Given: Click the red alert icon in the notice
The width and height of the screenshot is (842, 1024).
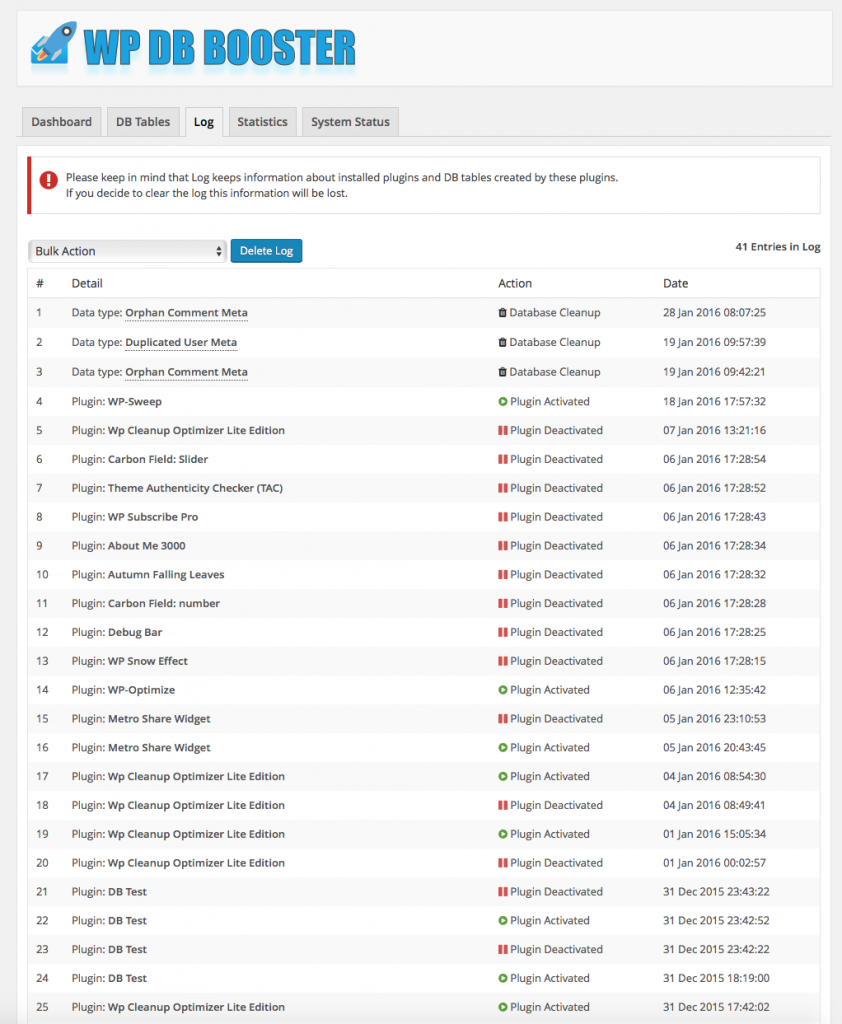Looking at the screenshot, I should (x=48, y=180).
